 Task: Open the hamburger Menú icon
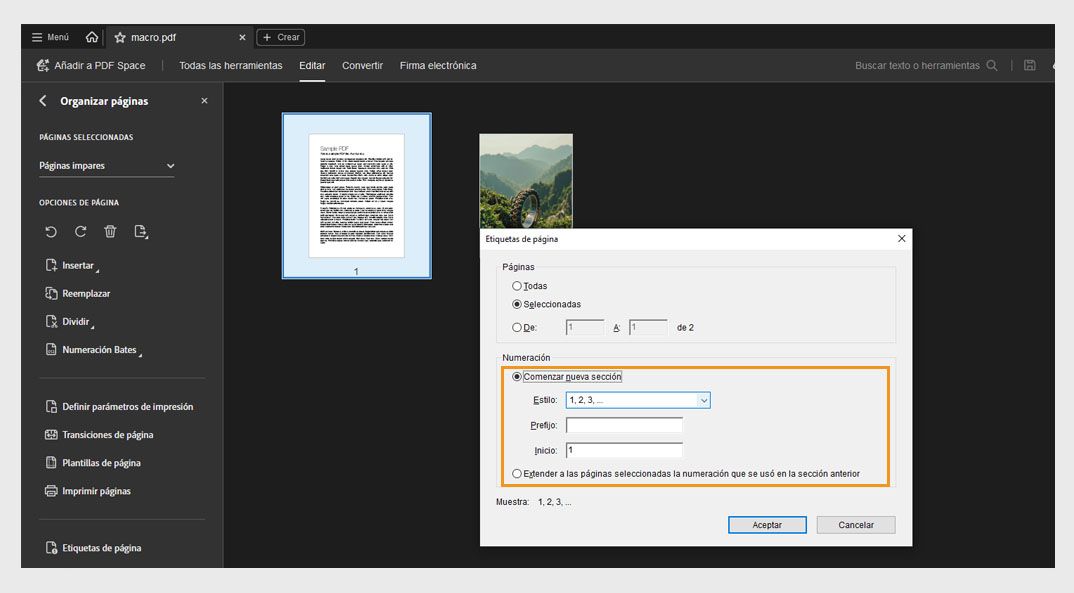point(37,37)
